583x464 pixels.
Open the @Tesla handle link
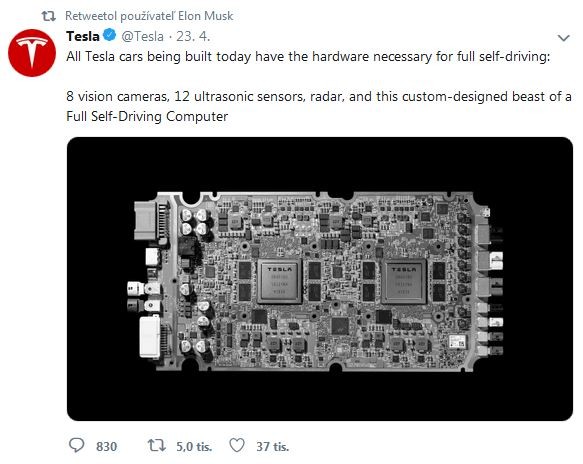tap(142, 36)
